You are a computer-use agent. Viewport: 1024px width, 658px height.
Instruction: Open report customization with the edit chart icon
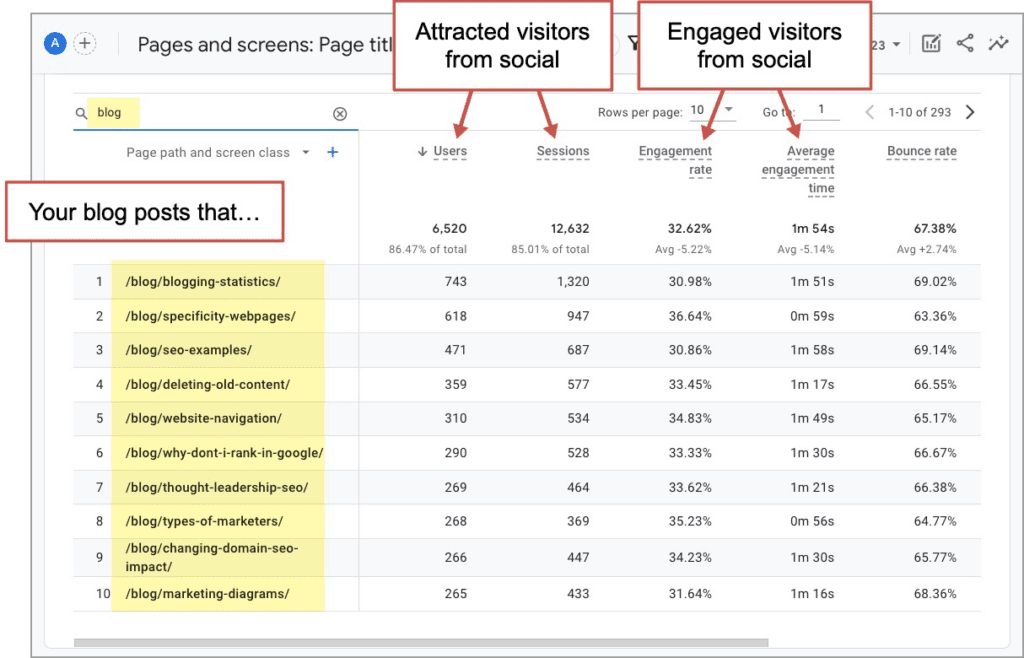[930, 43]
